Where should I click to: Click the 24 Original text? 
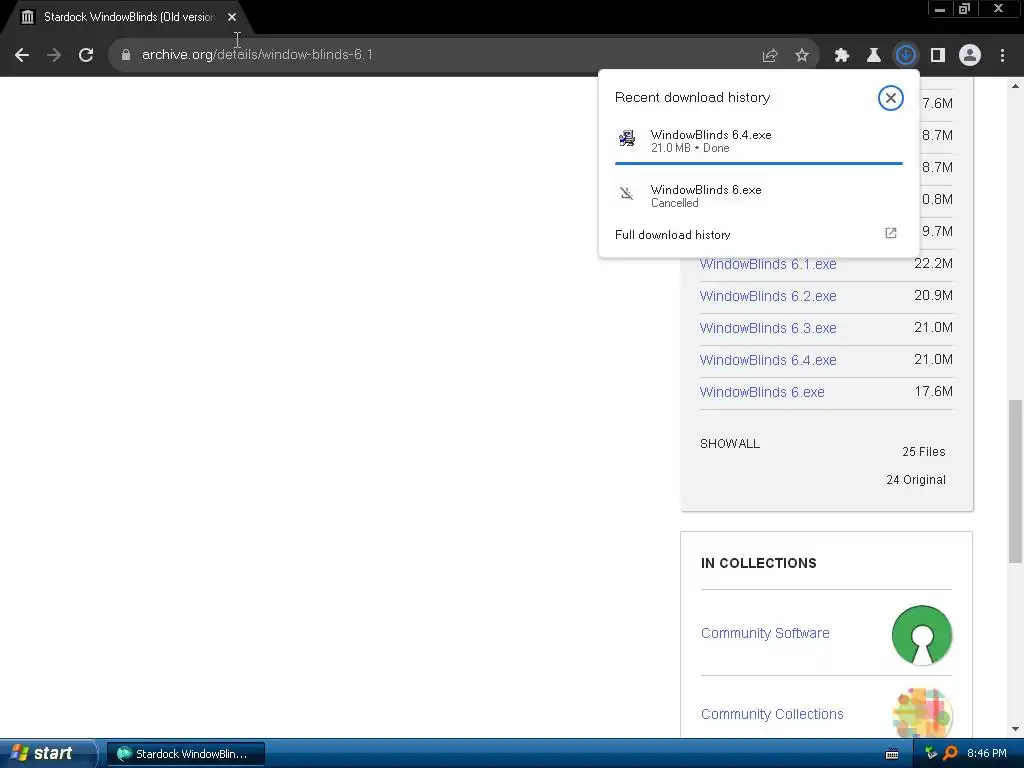click(916, 480)
